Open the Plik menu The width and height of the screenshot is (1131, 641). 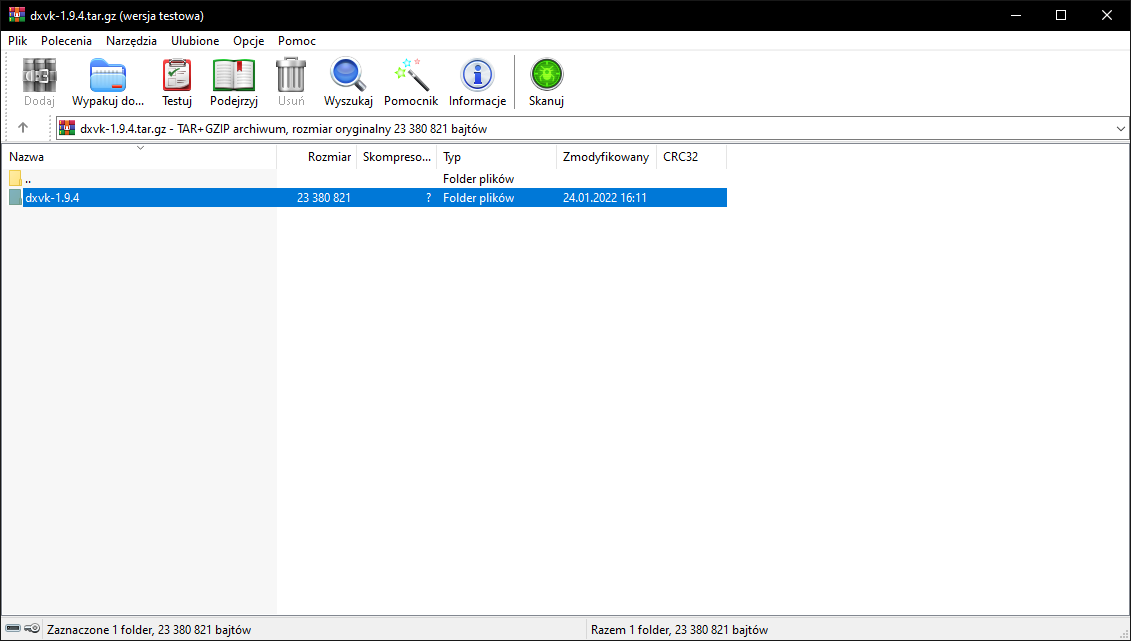(18, 41)
